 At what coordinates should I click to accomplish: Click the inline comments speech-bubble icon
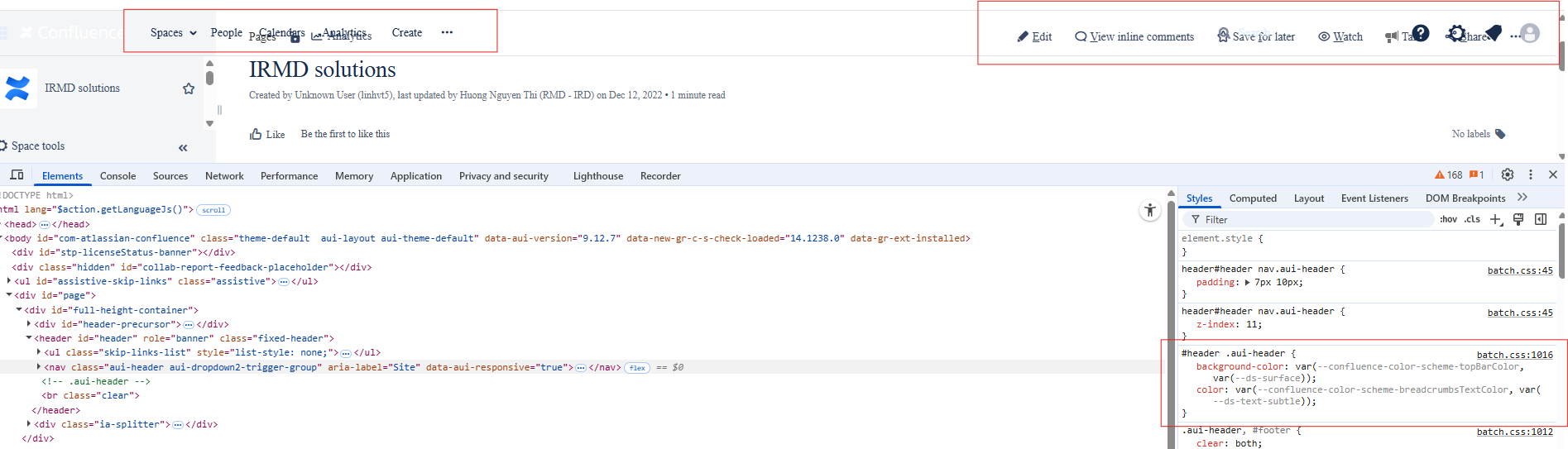(1081, 36)
